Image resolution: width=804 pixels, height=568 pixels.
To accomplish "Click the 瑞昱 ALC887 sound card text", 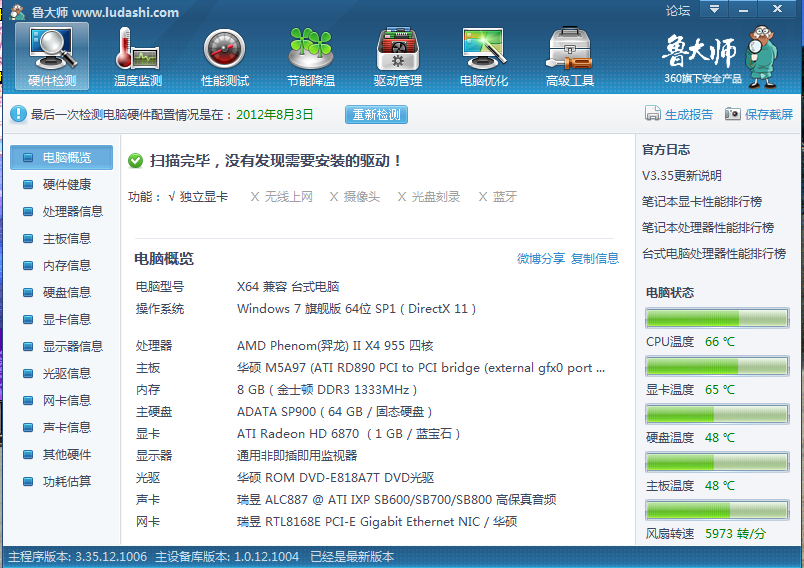I will tap(396, 500).
